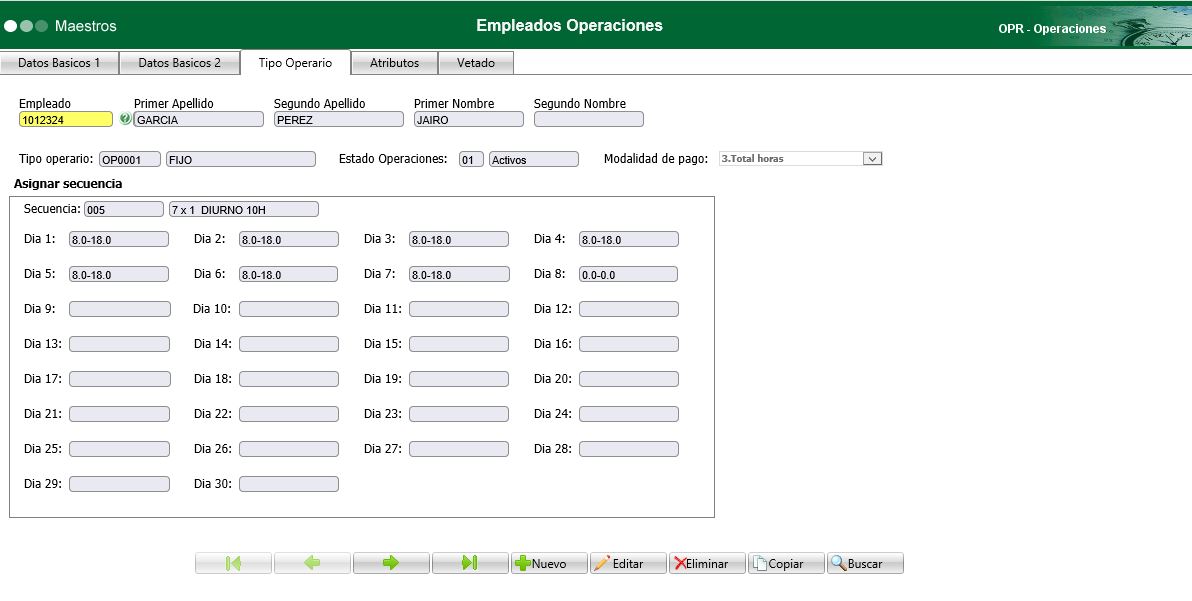The width and height of the screenshot is (1192, 601).
Task: Click Tipo operario code field OP0001
Action: [130, 160]
